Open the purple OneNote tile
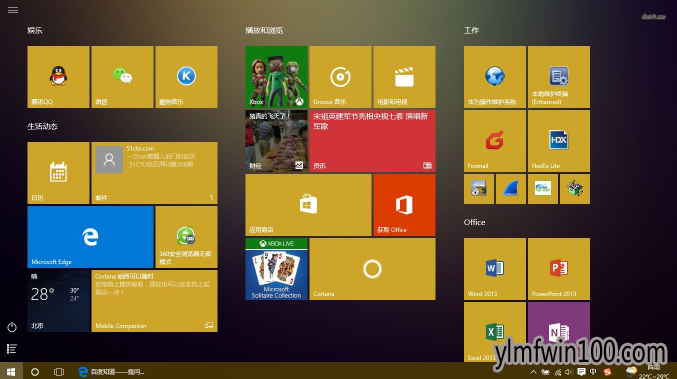 (x=559, y=332)
